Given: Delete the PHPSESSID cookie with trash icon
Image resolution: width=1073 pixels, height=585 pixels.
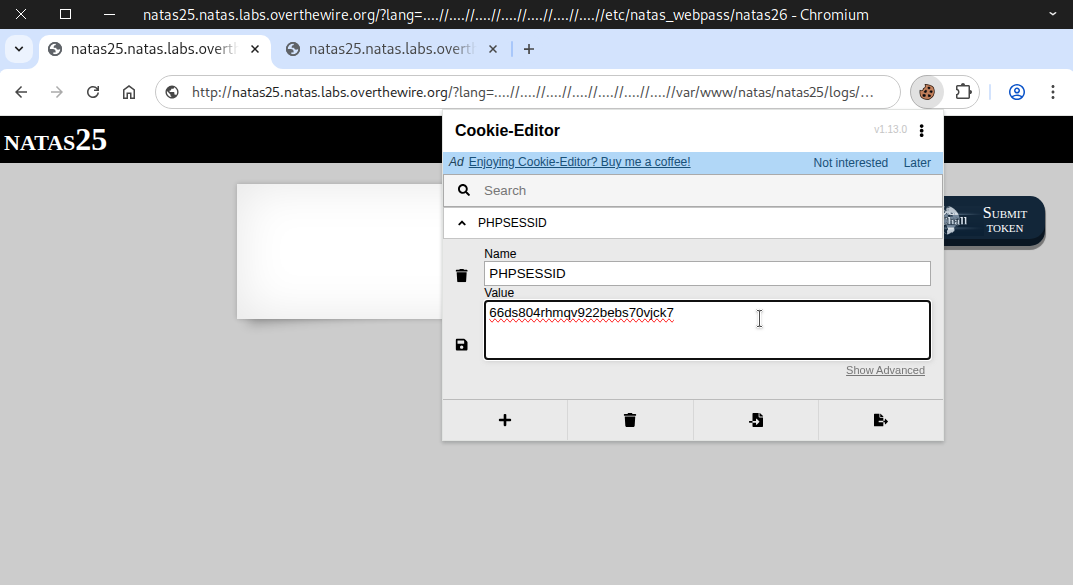Looking at the screenshot, I should click(x=461, y=276).
